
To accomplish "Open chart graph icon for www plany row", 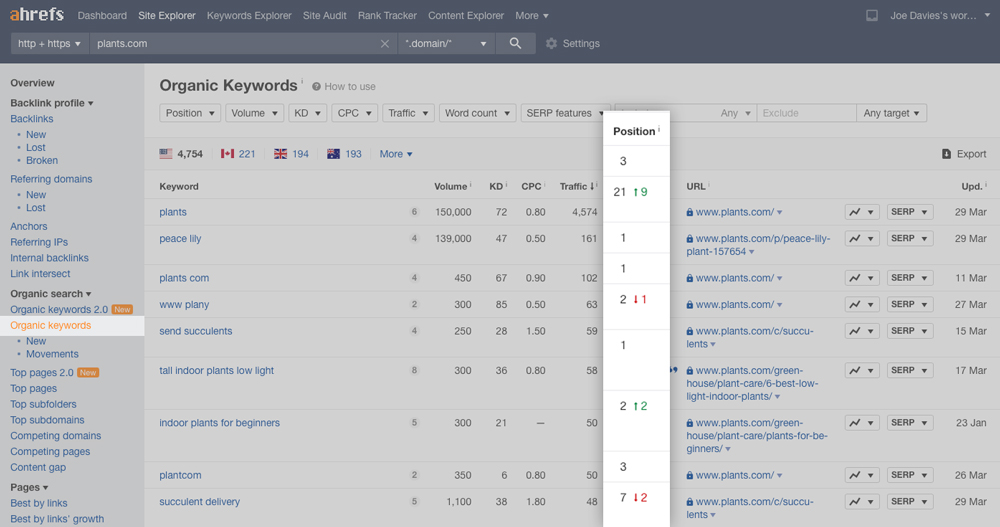I will coord(862,304).
